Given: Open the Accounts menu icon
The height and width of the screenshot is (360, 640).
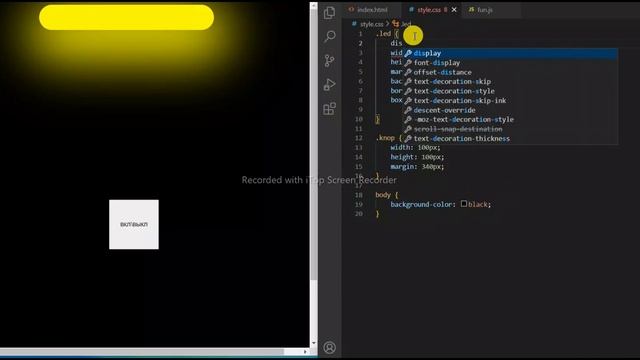Looking at the screenshot, I should (x=329, y=347).
